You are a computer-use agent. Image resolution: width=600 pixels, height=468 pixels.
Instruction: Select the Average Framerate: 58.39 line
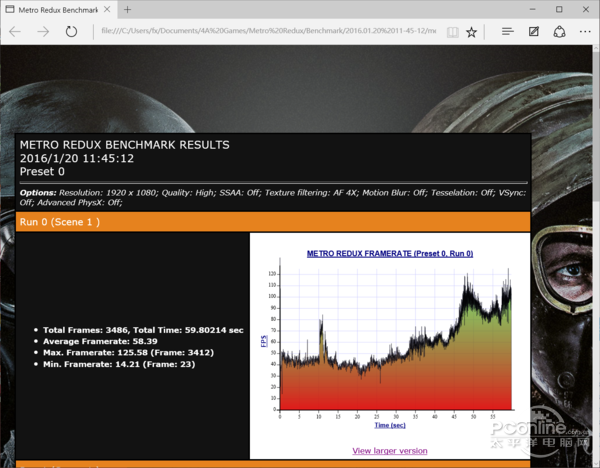[100, 341]
